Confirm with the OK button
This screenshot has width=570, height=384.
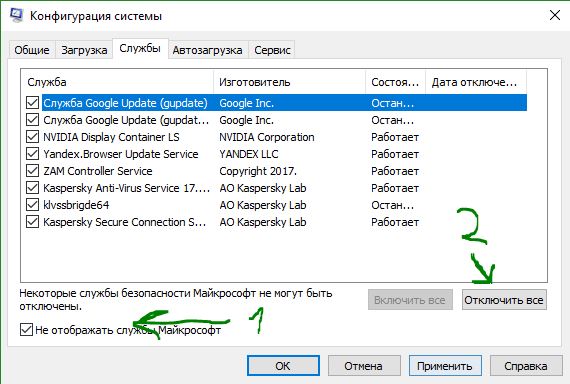[283, 365]
